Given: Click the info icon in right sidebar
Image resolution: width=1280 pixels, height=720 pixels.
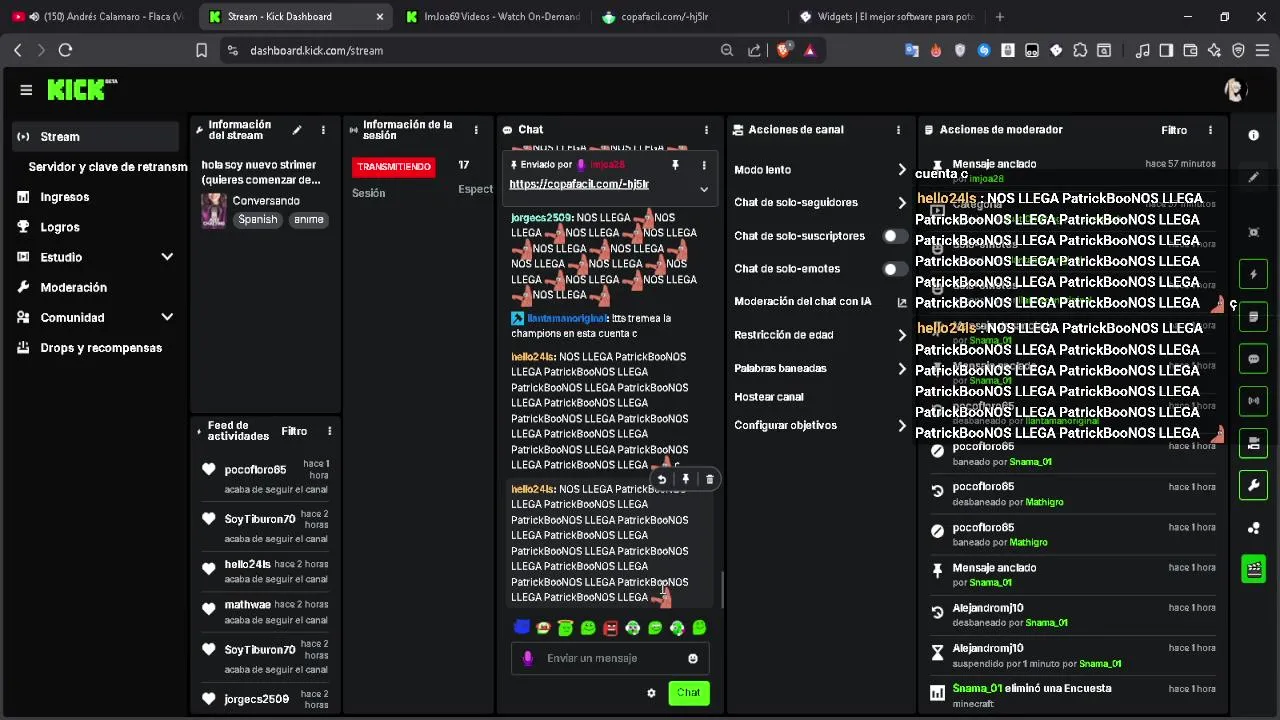Looking at the screenshot, I should pyautogui.click(x=1254, y=135).
